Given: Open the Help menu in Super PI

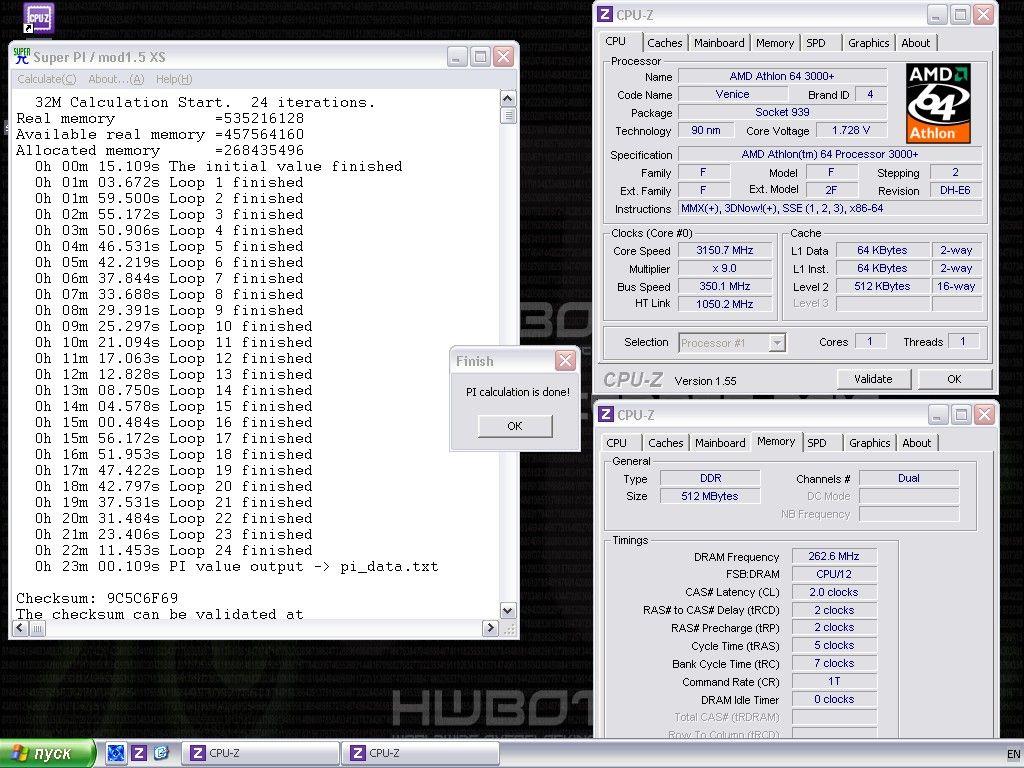Looking at the screenshot, I should click(x=174, y=79).
